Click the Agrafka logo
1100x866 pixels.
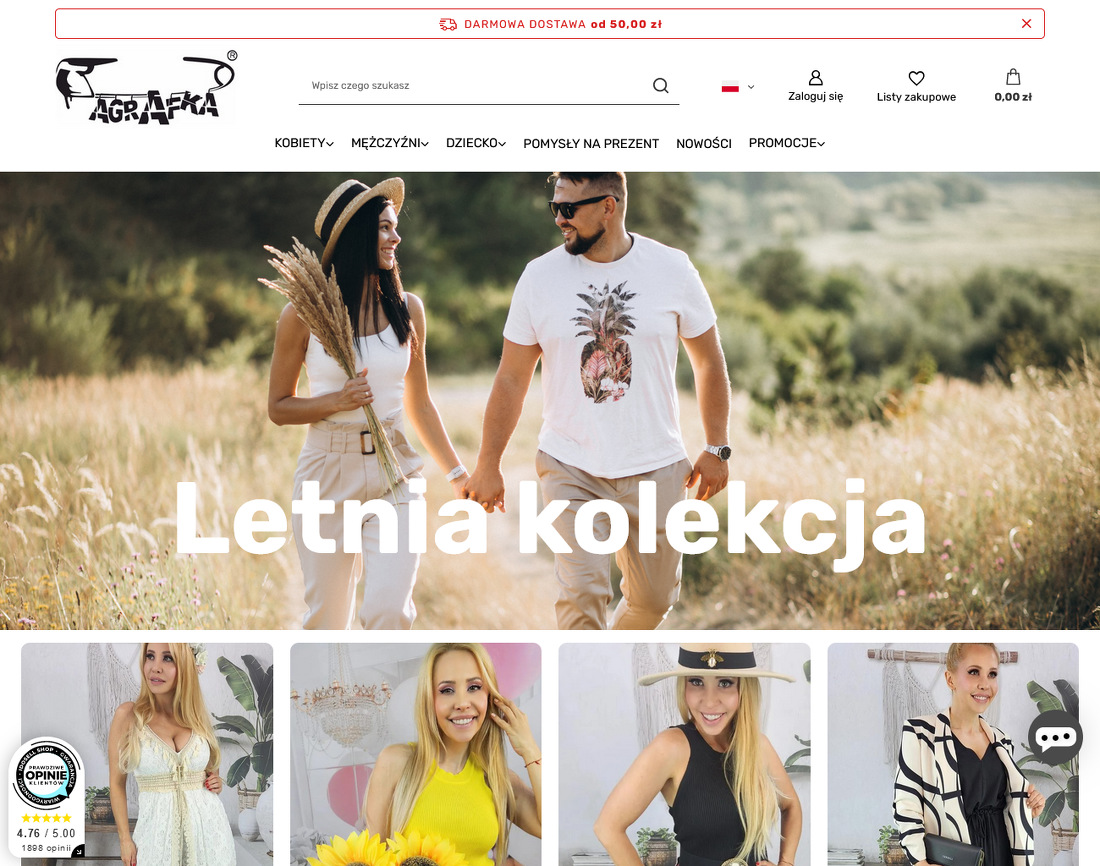click(x=147, y=88)
